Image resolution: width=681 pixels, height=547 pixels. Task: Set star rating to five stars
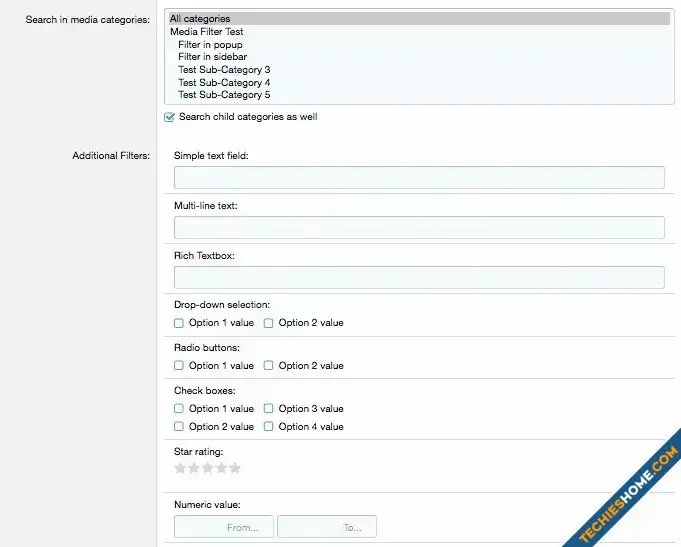point(235,468)
